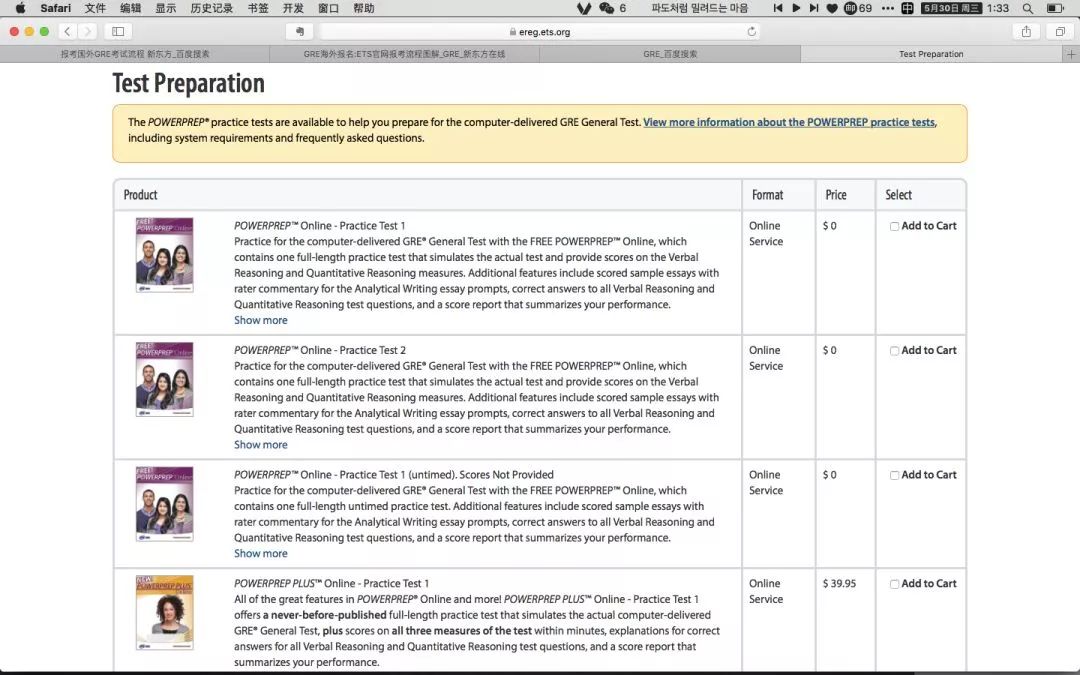The width and height of the screenshot is (1080, 675).
Task: Open the input method icon in the menu bar
Action: (x=907, y=8)
